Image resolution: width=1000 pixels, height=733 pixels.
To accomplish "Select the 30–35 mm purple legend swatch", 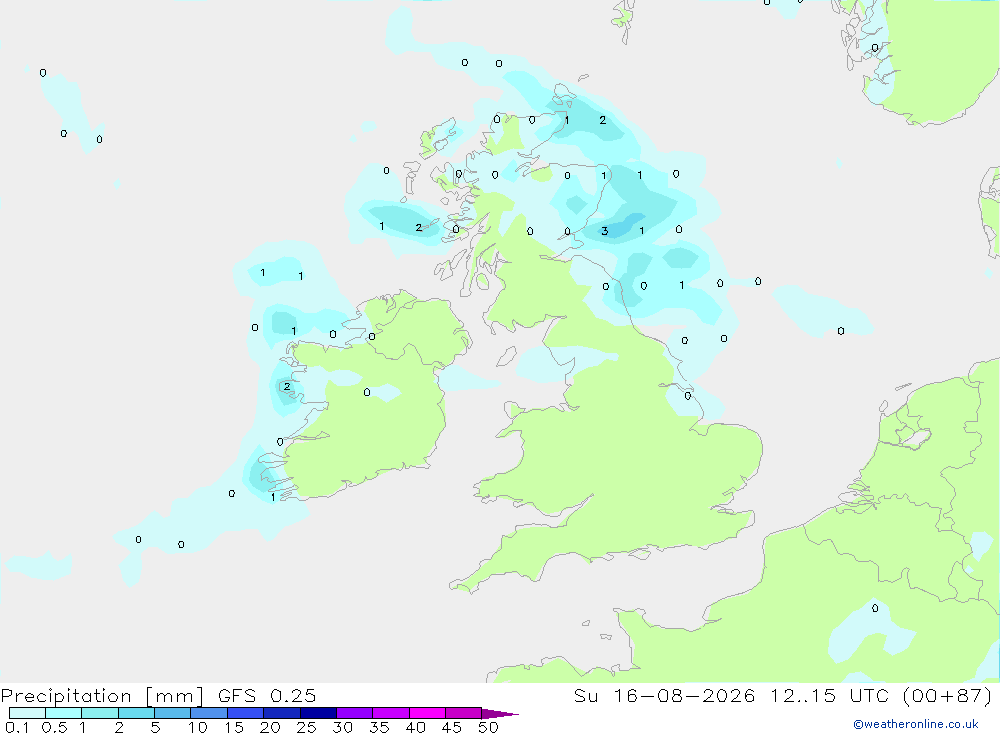I will pos(355,713).
